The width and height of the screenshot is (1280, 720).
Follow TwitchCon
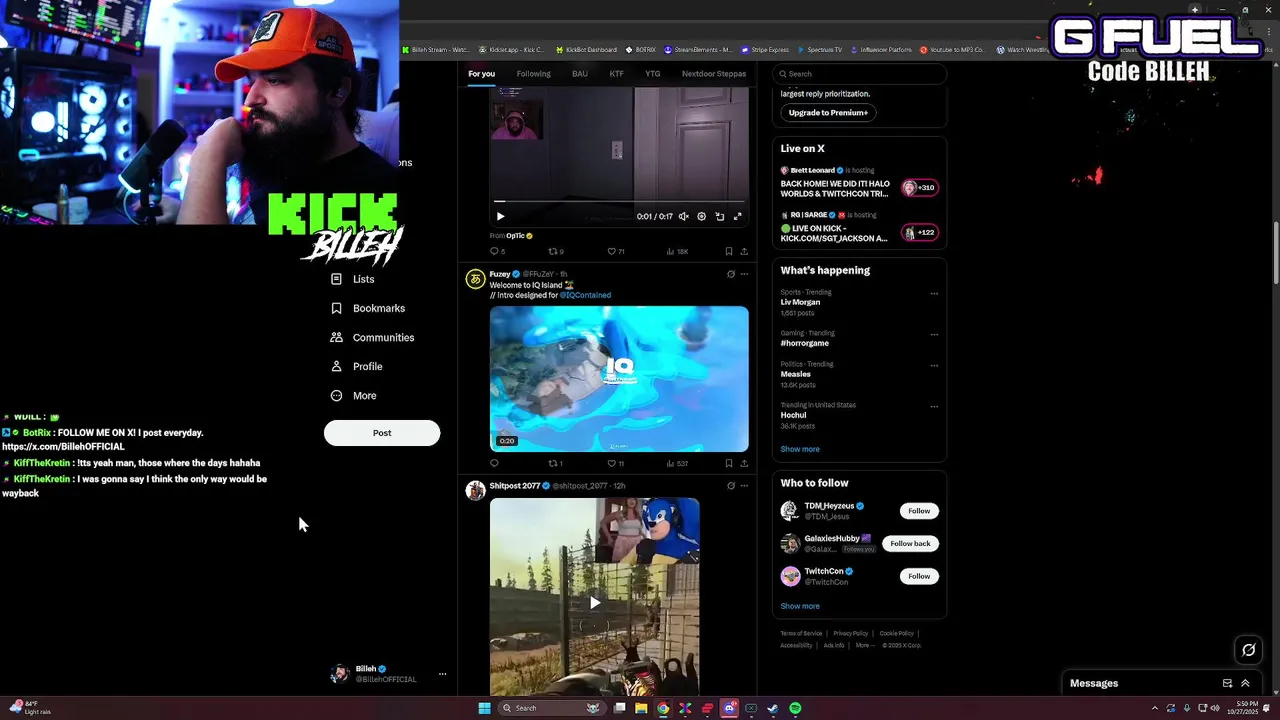tap(919, 576)
